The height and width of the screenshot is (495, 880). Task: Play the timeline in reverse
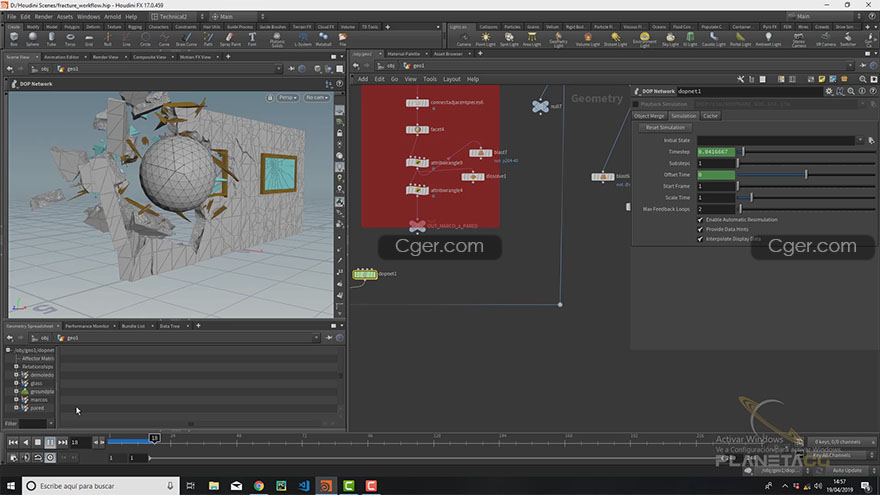coord(25,442)
